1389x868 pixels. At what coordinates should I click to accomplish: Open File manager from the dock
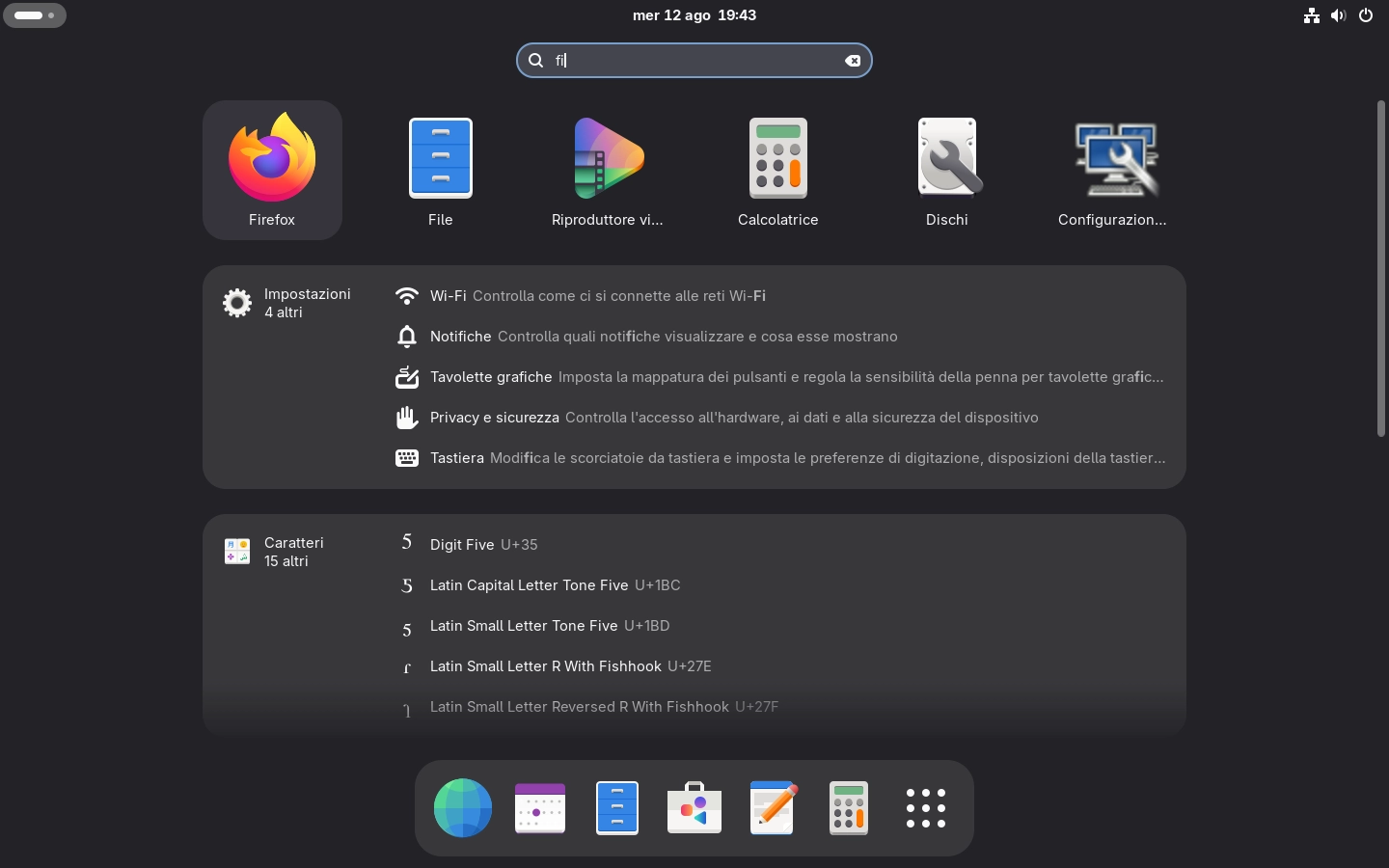click(617, 808)
